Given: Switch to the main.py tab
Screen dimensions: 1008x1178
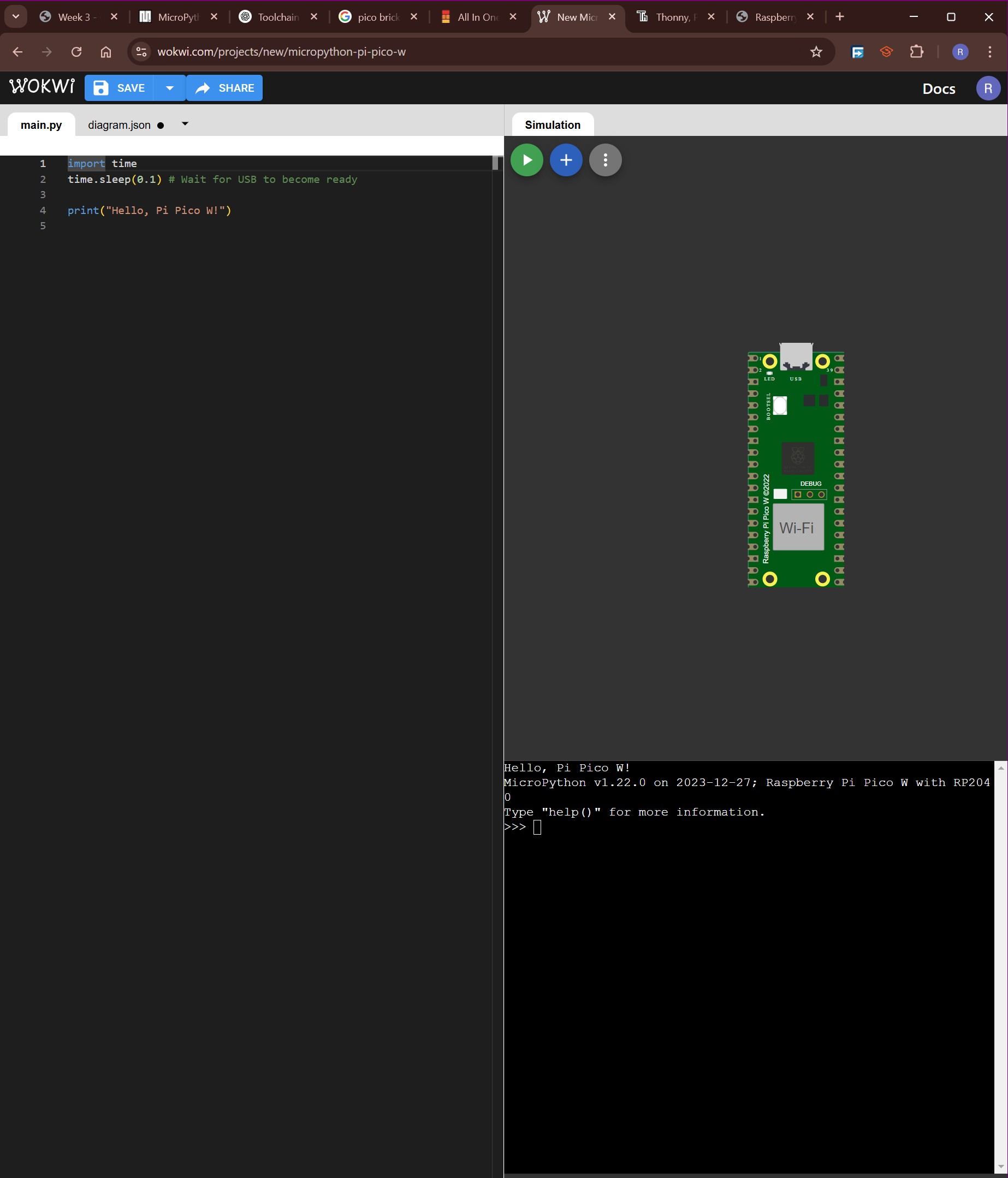Looking at the screenshot, I should (x=41, y=125).
